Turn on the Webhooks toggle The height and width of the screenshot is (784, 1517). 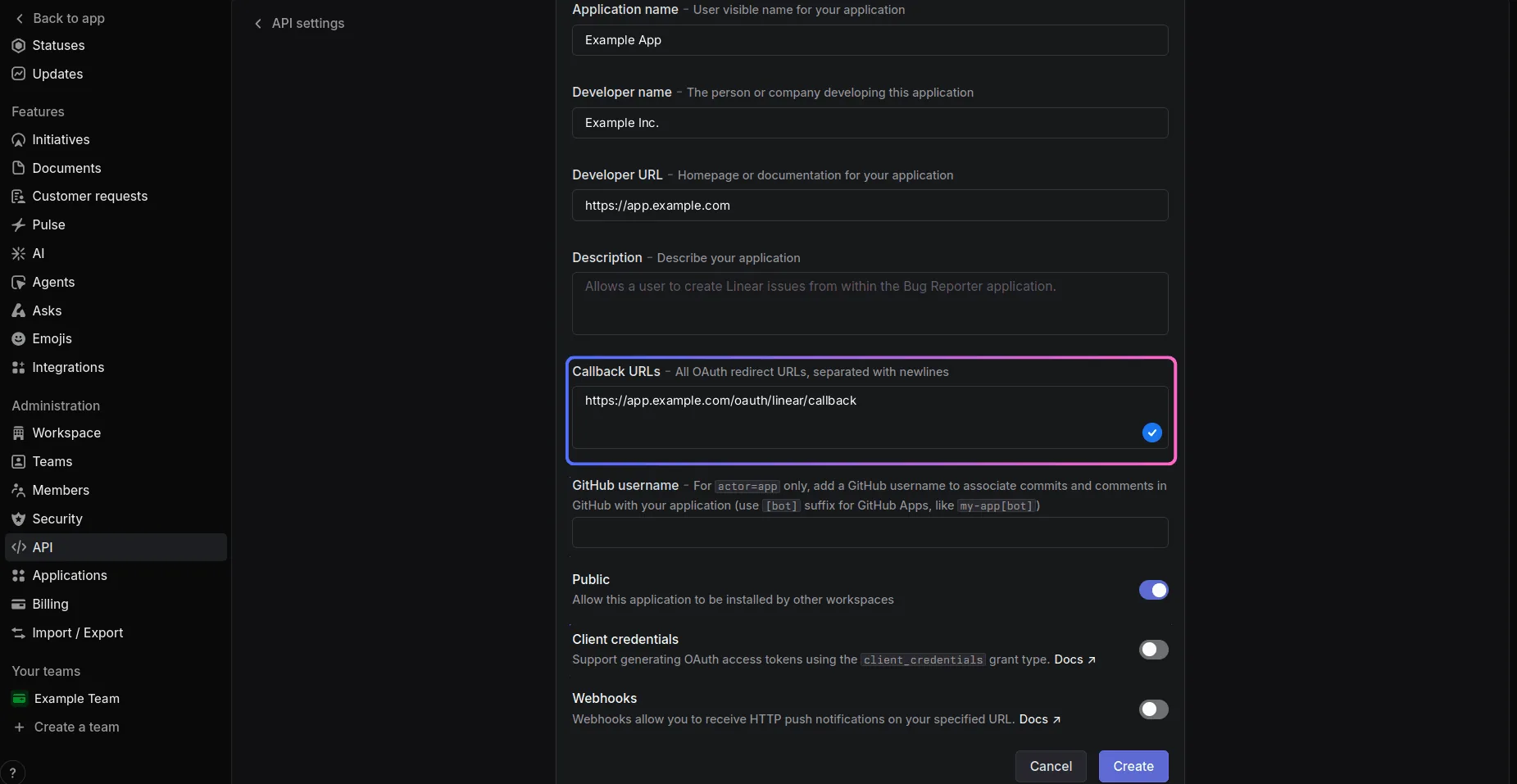pos(1153,709)
